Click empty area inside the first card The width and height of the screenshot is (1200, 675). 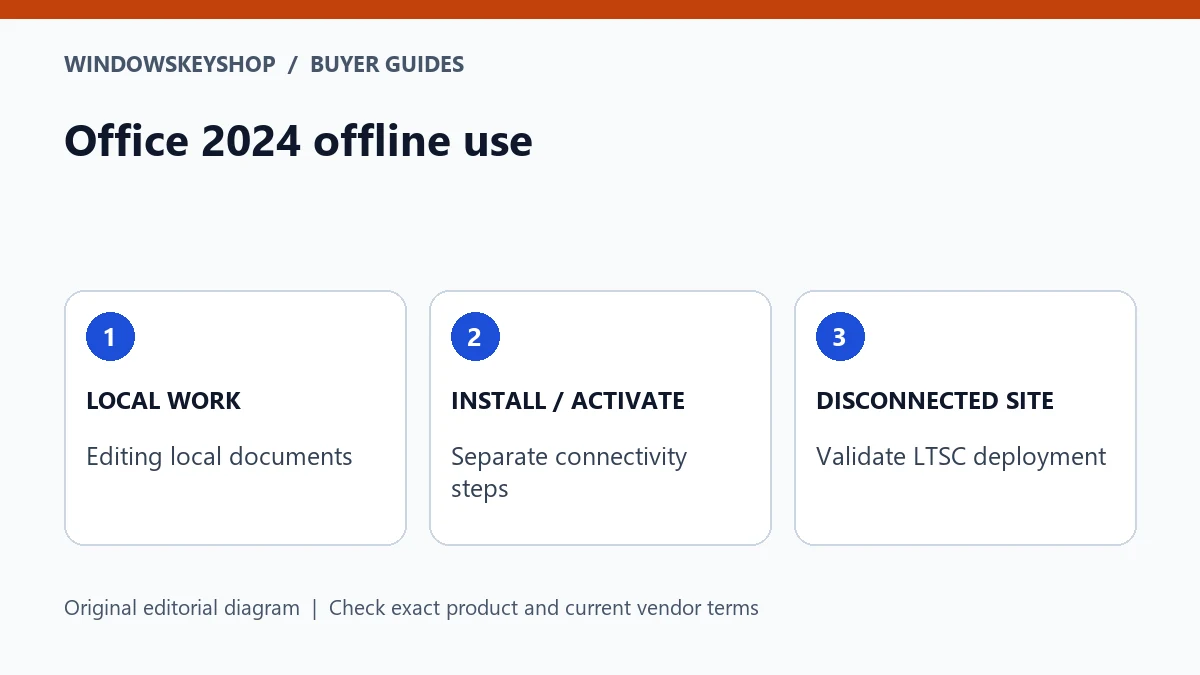click(235, 508)
